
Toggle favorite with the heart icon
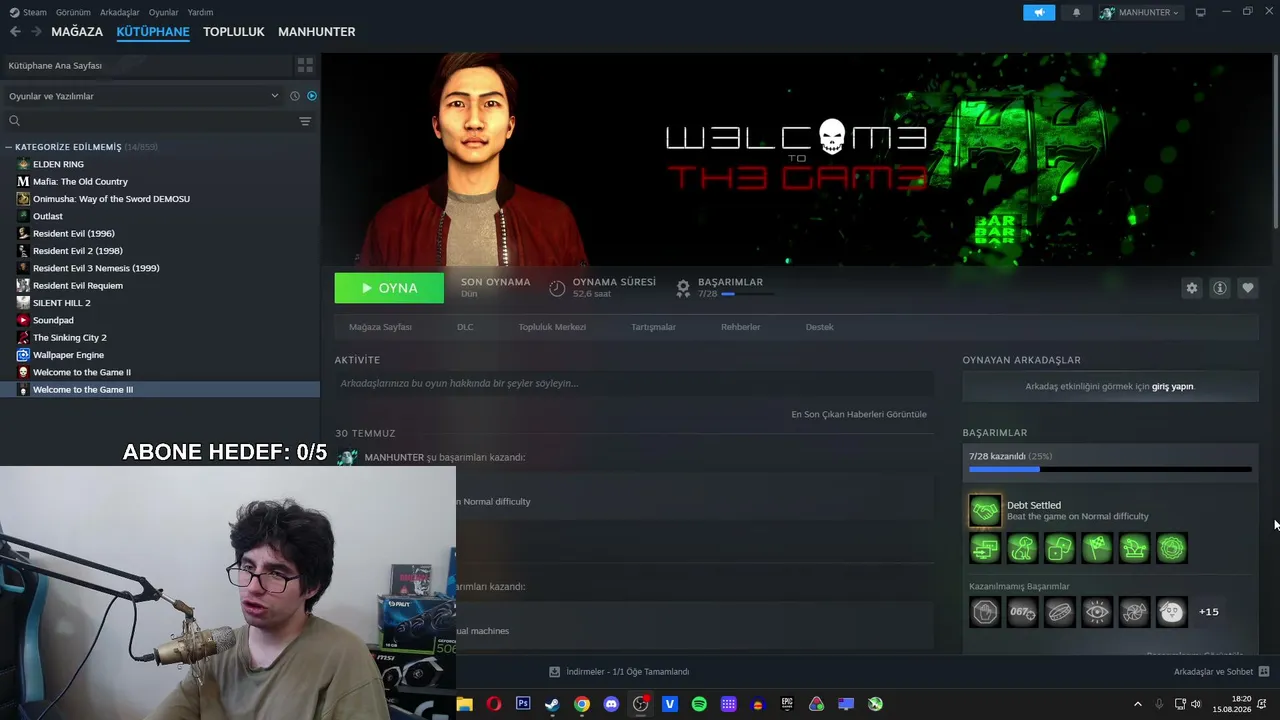(x=1247, y=288)
